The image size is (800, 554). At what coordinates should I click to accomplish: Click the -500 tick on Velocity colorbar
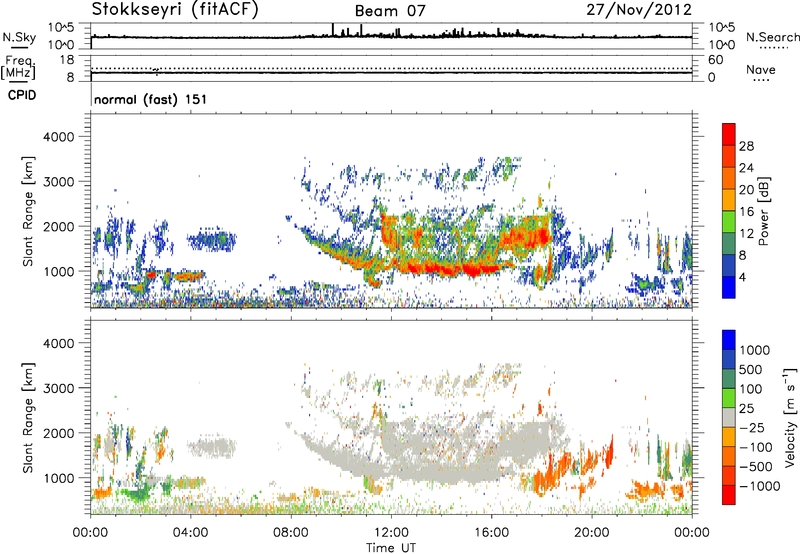[755, 467]
